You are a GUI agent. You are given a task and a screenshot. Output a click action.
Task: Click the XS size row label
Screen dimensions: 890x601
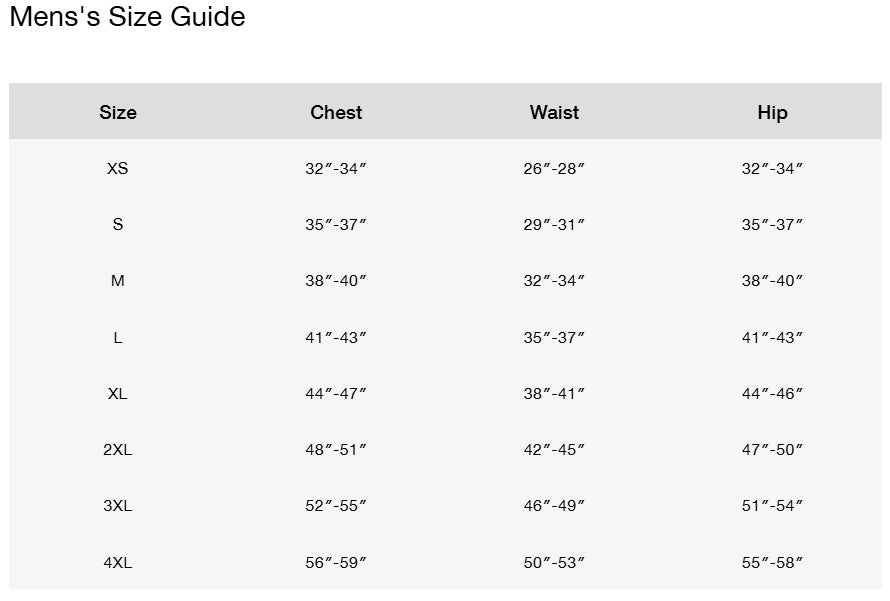pyautogui.click(x=118, y=169)
